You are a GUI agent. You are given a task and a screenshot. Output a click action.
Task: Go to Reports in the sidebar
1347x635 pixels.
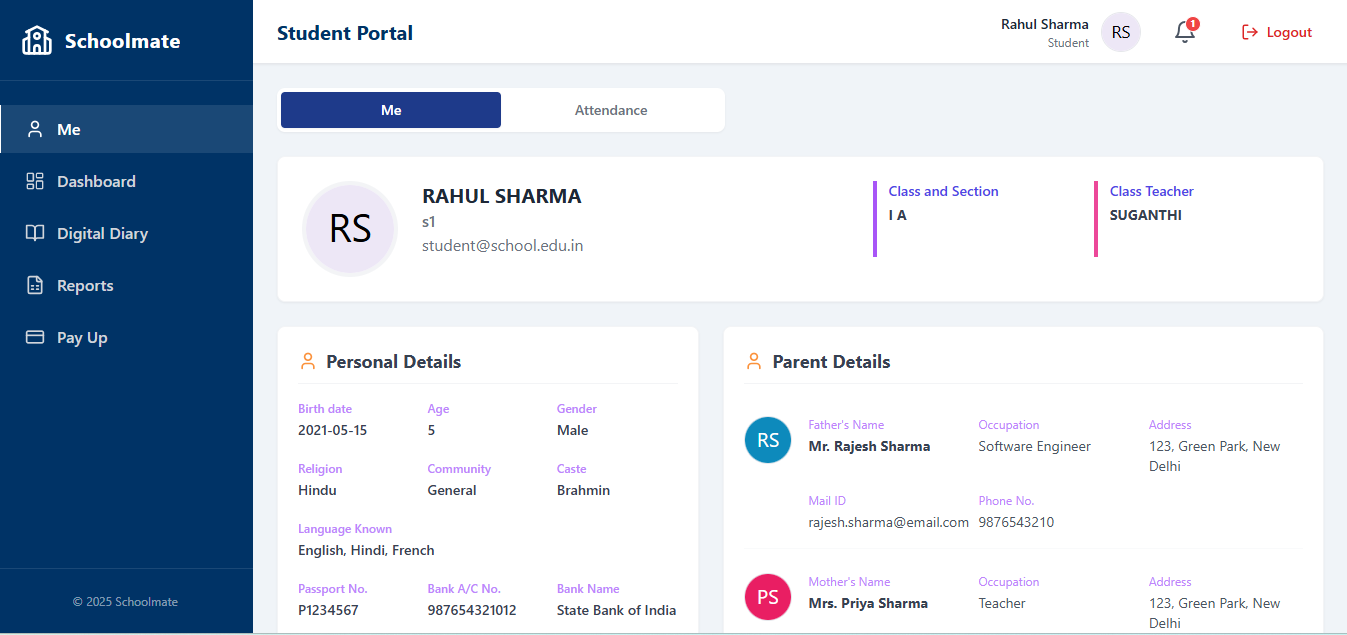coord(126,285)
